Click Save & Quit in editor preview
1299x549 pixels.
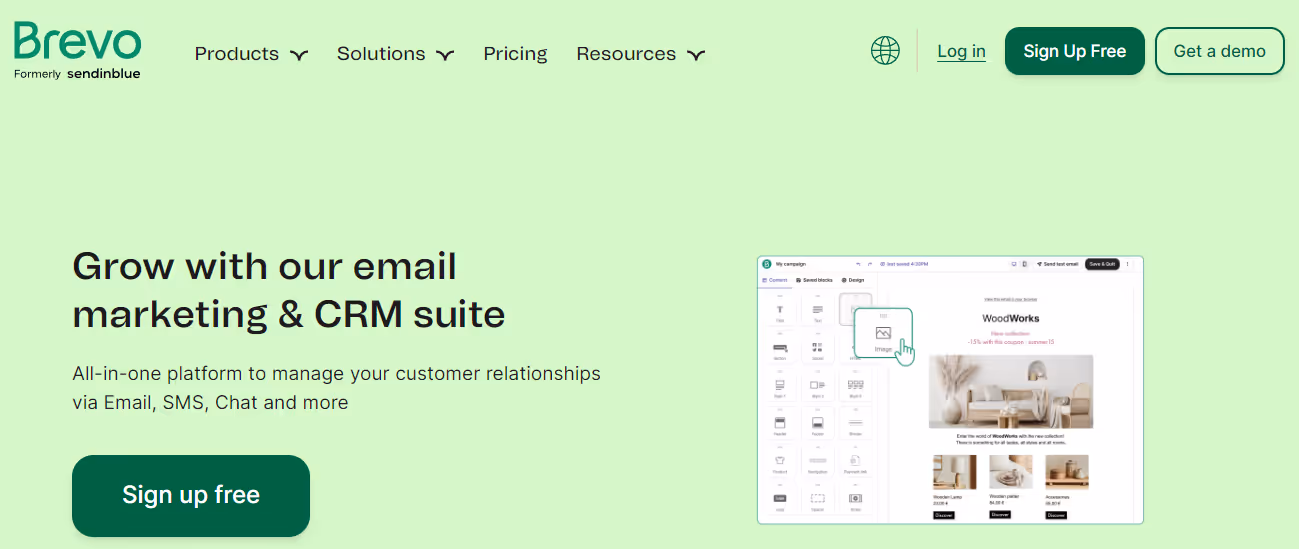pos(1102,264)
